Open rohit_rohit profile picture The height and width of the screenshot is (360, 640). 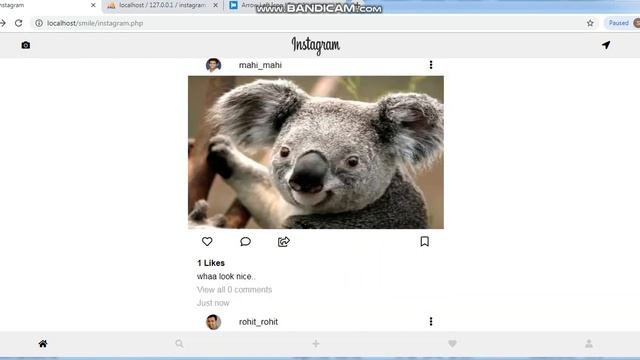pyautogui.click(x=213, y=322)
